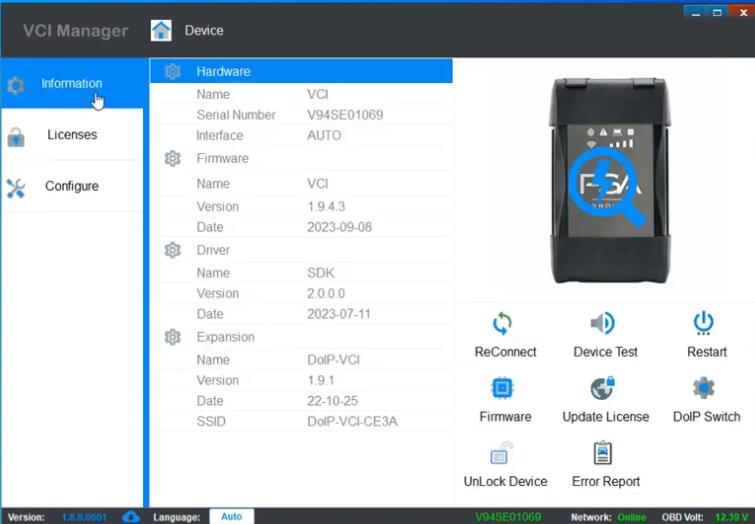Click the DoIP Switch label
755x524 pixels.
706,417
